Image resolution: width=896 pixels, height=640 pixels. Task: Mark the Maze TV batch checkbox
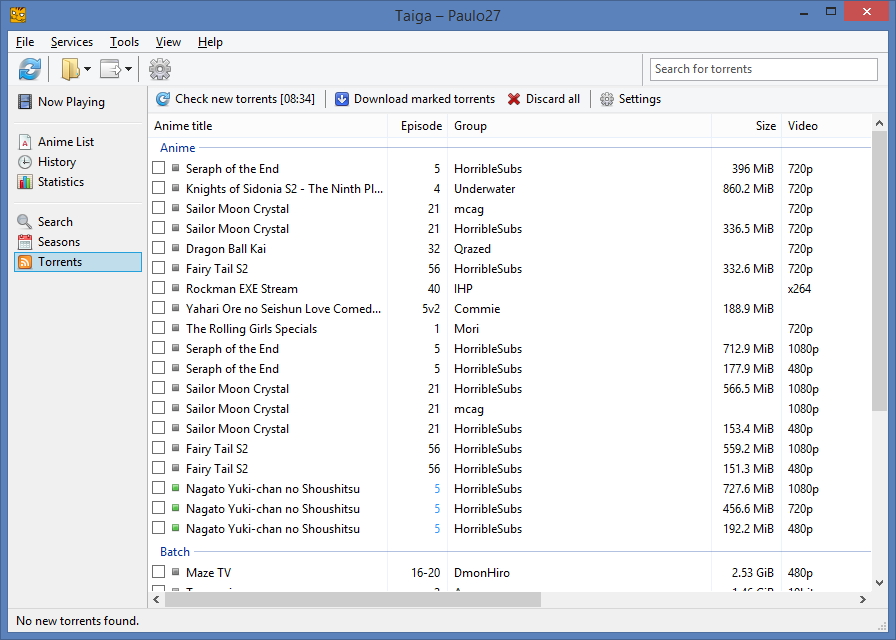pos(158,571)
